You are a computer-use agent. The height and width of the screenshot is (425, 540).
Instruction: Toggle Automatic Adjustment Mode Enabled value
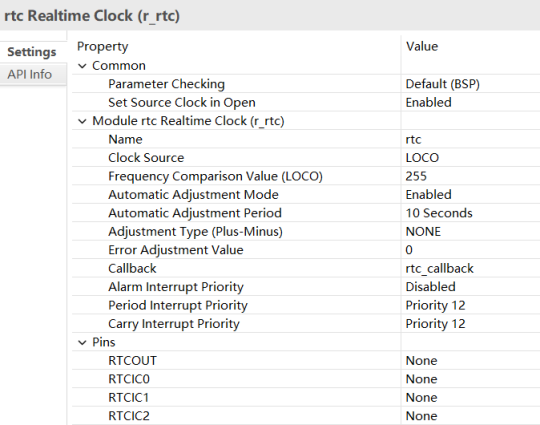470,195
